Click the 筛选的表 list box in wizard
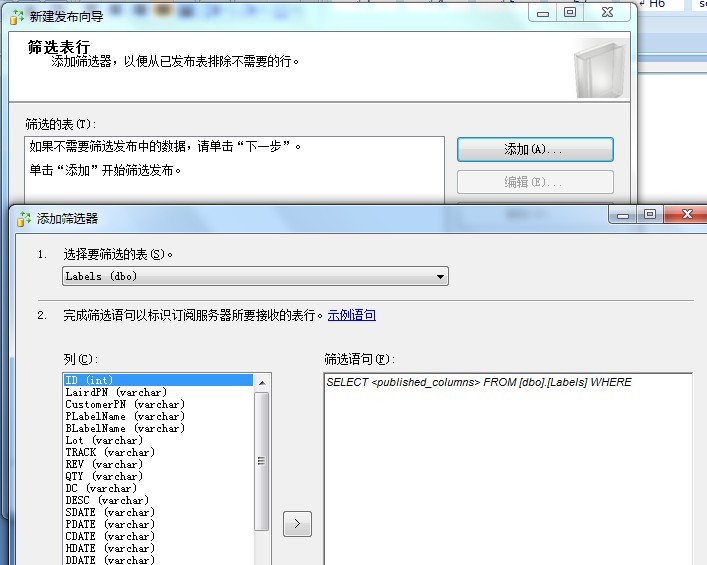This screenshot has height=565, width=707. click(x=234, y=170)
